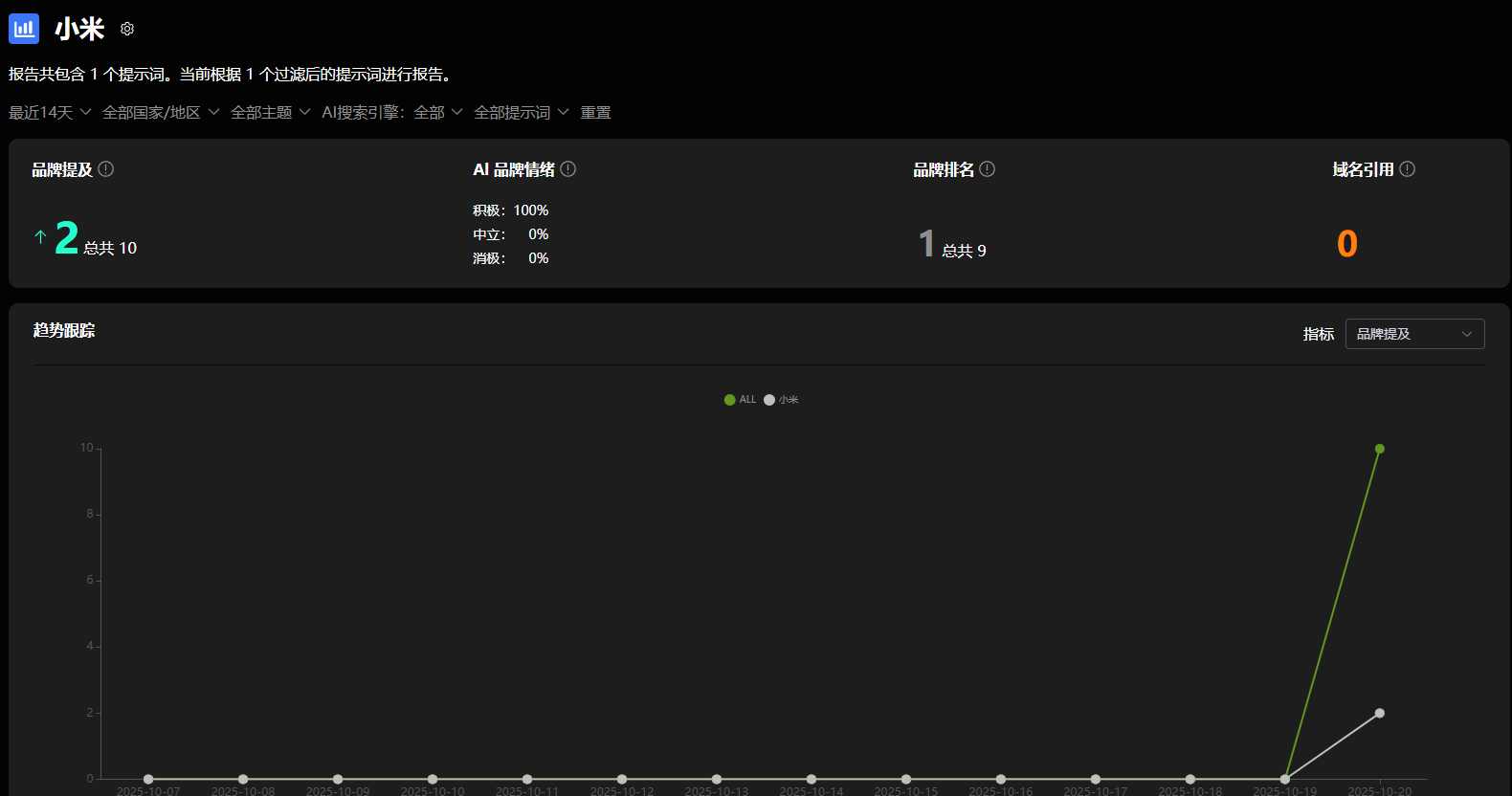This screenshot has height=796, width=1512.
Task: Open the 最近14天 date range dropdown
Action: (x=50, y=113)
